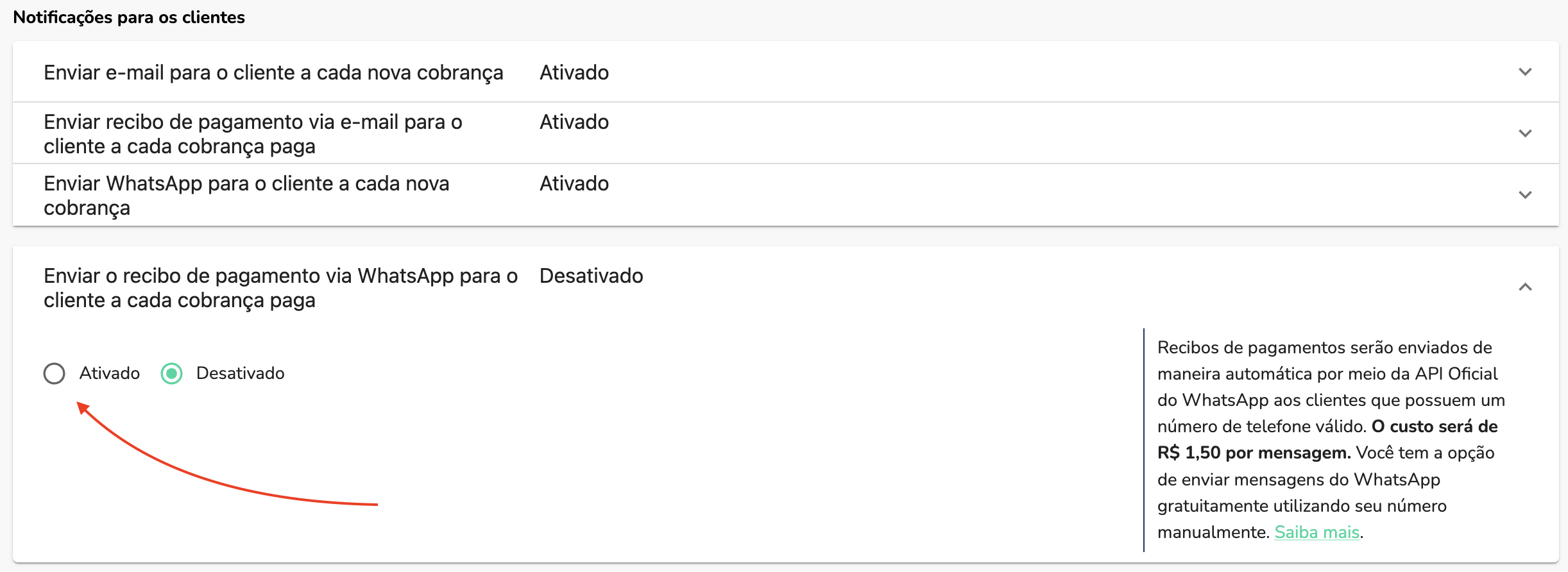Expand the 'Enviar e-mail para o cliente a cada nova cobrança' row
Image resolution: width=1568 pixels, height=572 pixels.
[x=1525, y=72]
